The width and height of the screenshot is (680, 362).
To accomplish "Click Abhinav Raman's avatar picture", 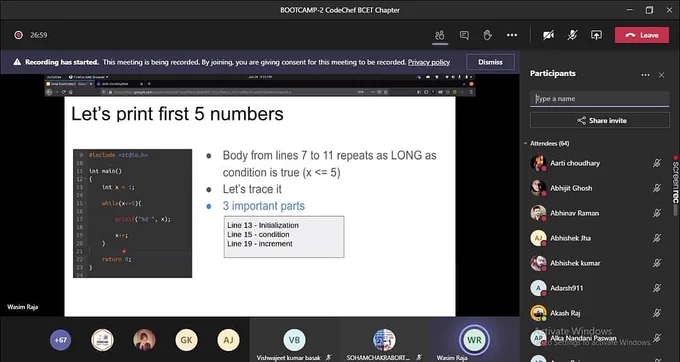I will 538,213.
